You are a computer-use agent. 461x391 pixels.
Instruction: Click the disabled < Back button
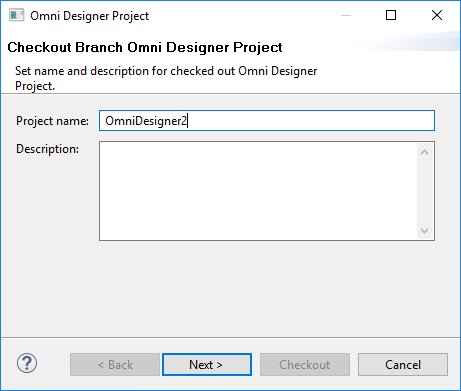(x=115, y=365)
